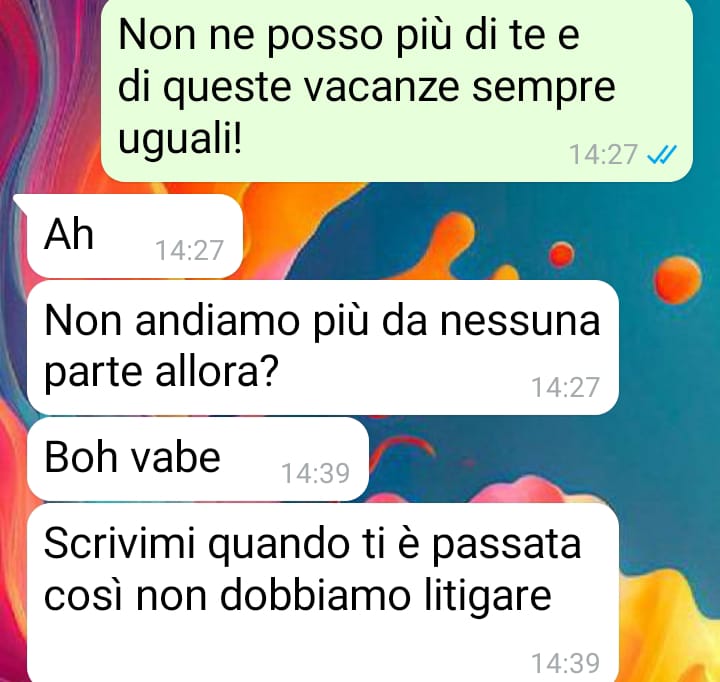This screenshot has height=682, width=720.
Task: Click the 14:39 timestamp beside "Boh vabe"
Action: [x=315, y=473]
